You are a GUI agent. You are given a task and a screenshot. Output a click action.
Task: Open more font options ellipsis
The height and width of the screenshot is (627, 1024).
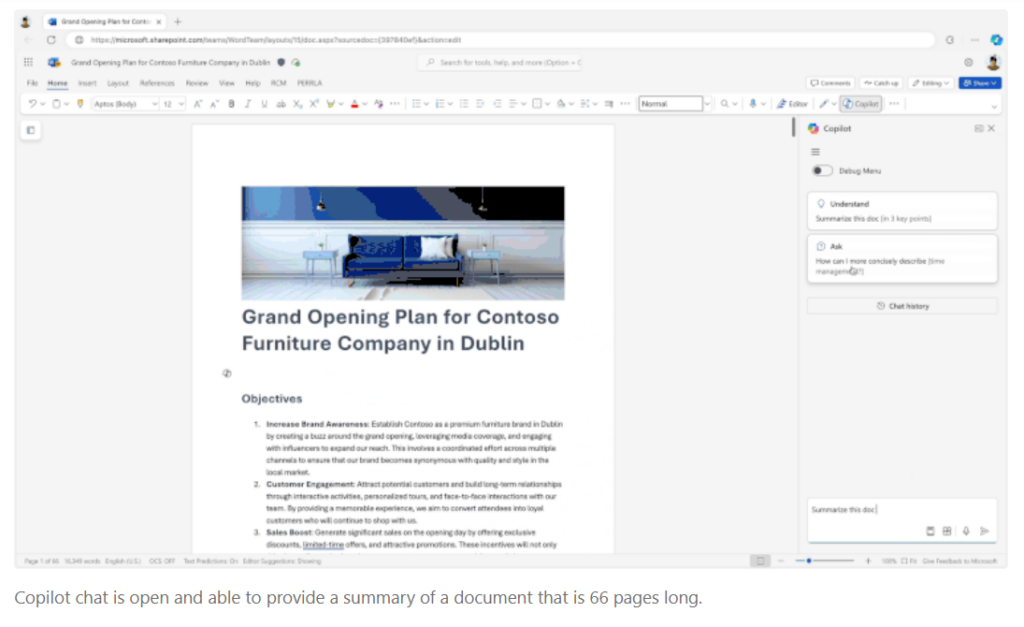pos(395,104)
